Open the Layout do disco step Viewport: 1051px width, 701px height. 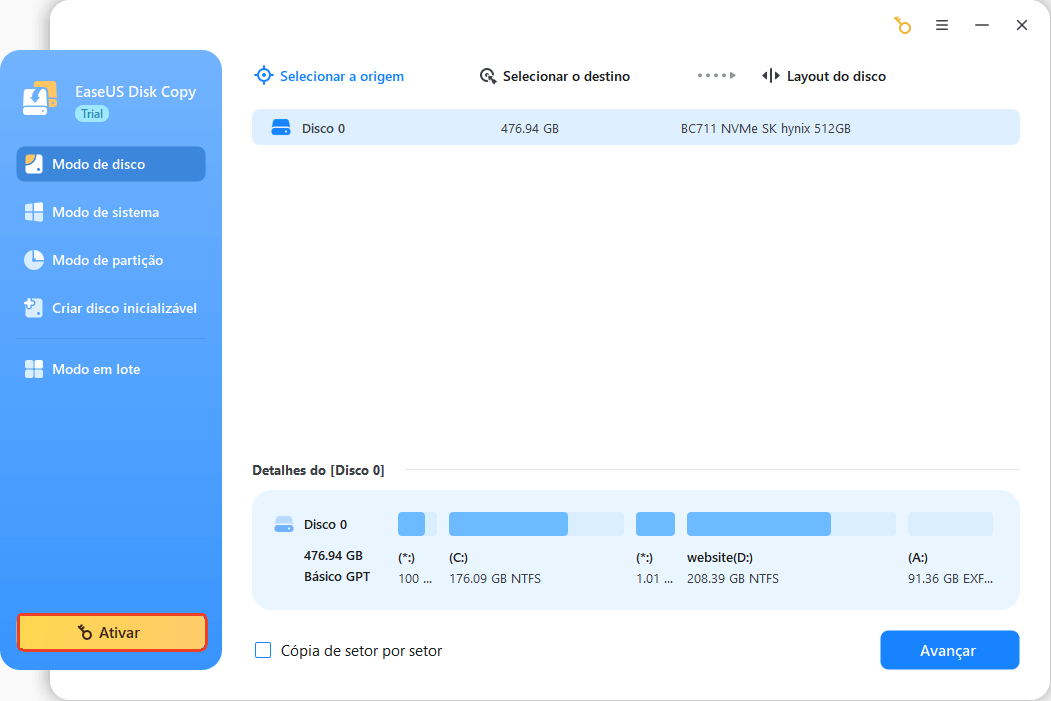point(822,75)
